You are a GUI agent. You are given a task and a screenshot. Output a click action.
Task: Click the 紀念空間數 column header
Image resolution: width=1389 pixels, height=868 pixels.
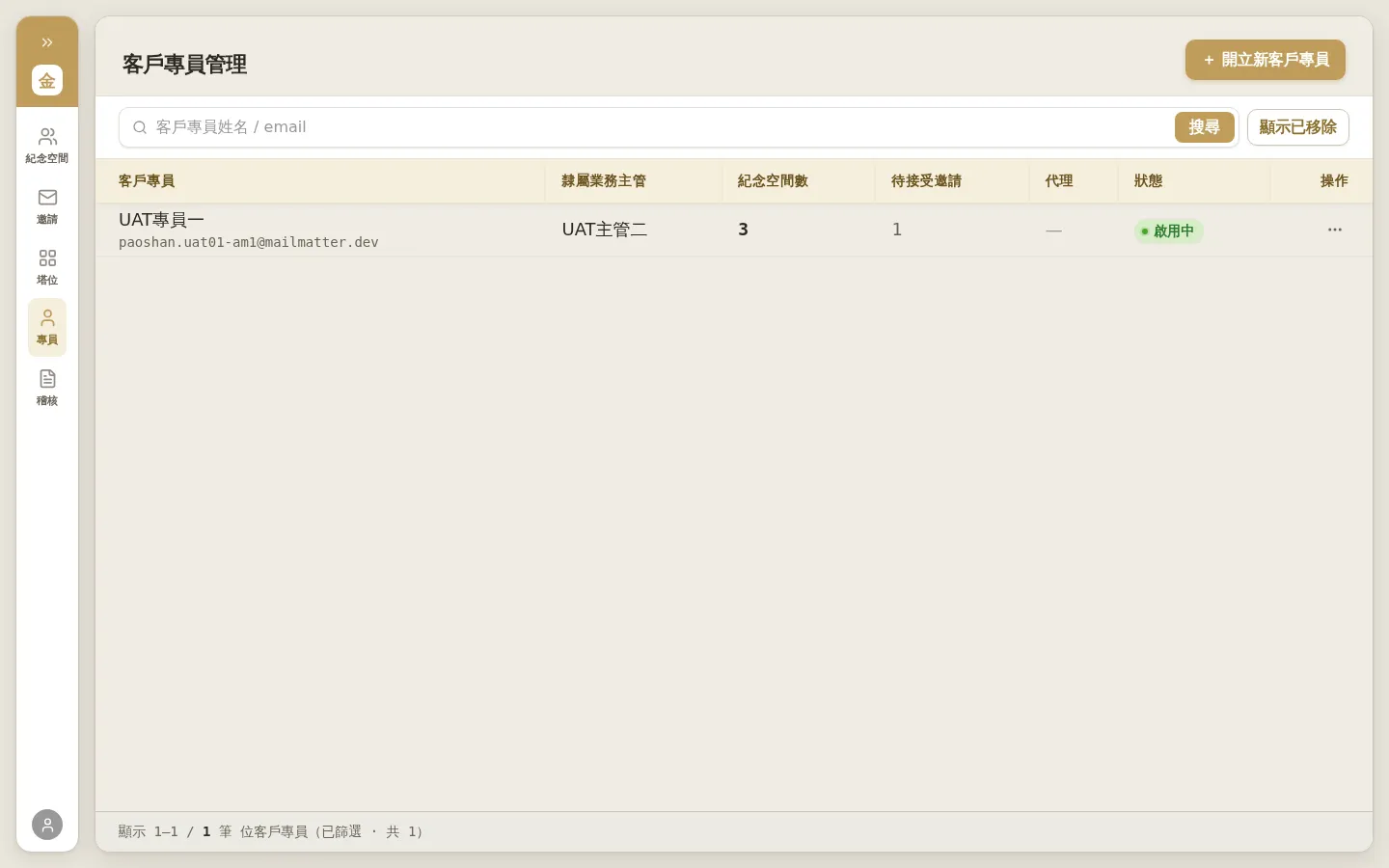tap(773, 181)
